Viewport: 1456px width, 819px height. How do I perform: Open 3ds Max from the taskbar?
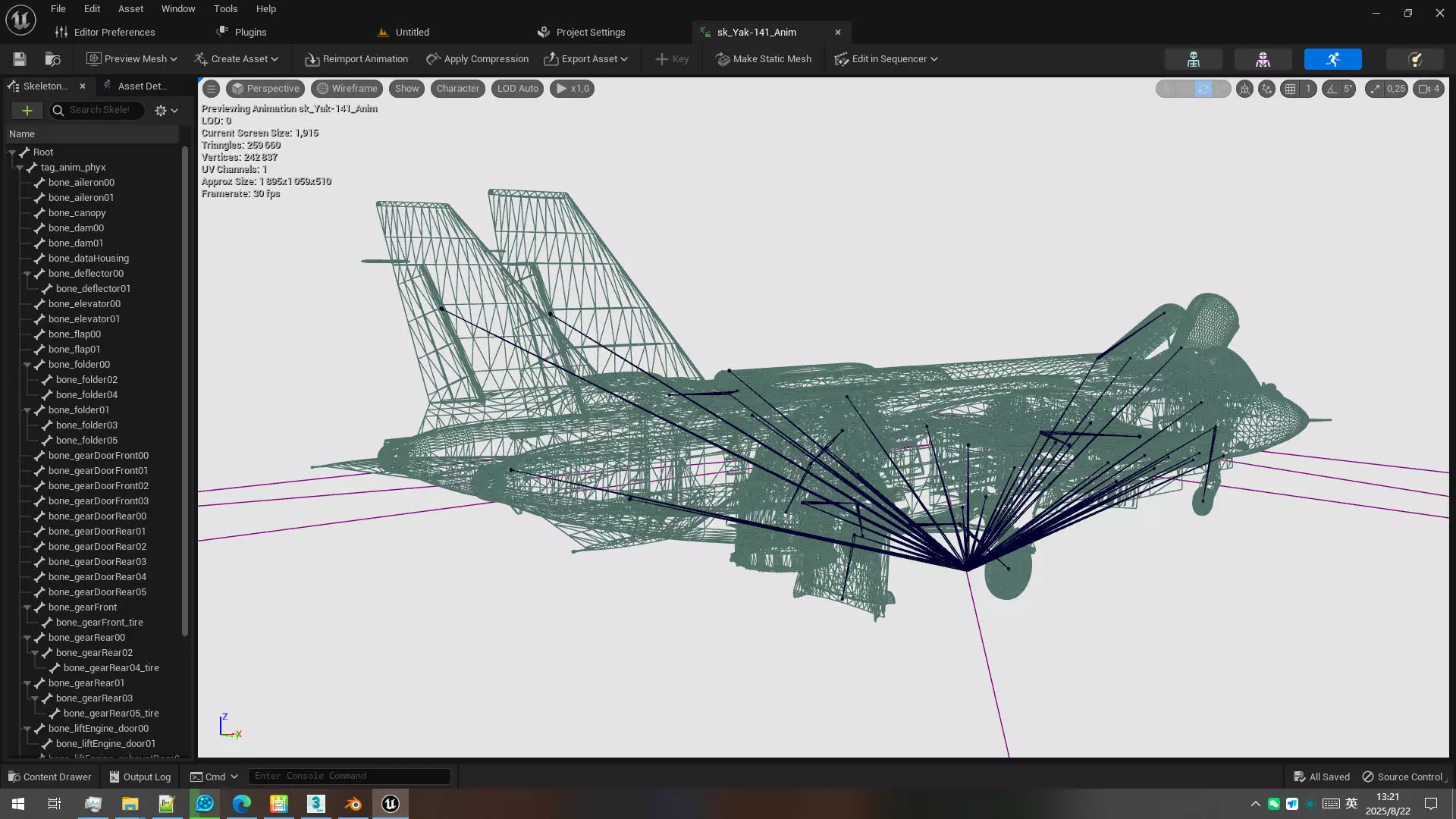(x=316, y=804)
